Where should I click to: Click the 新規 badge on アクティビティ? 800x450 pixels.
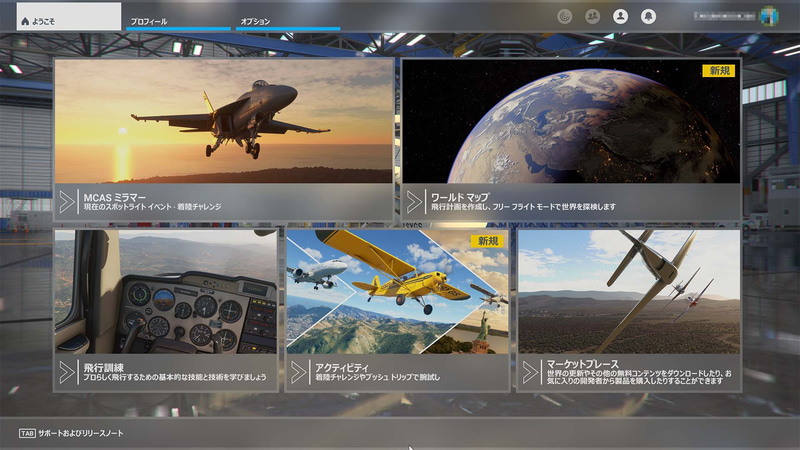[487, 241]
